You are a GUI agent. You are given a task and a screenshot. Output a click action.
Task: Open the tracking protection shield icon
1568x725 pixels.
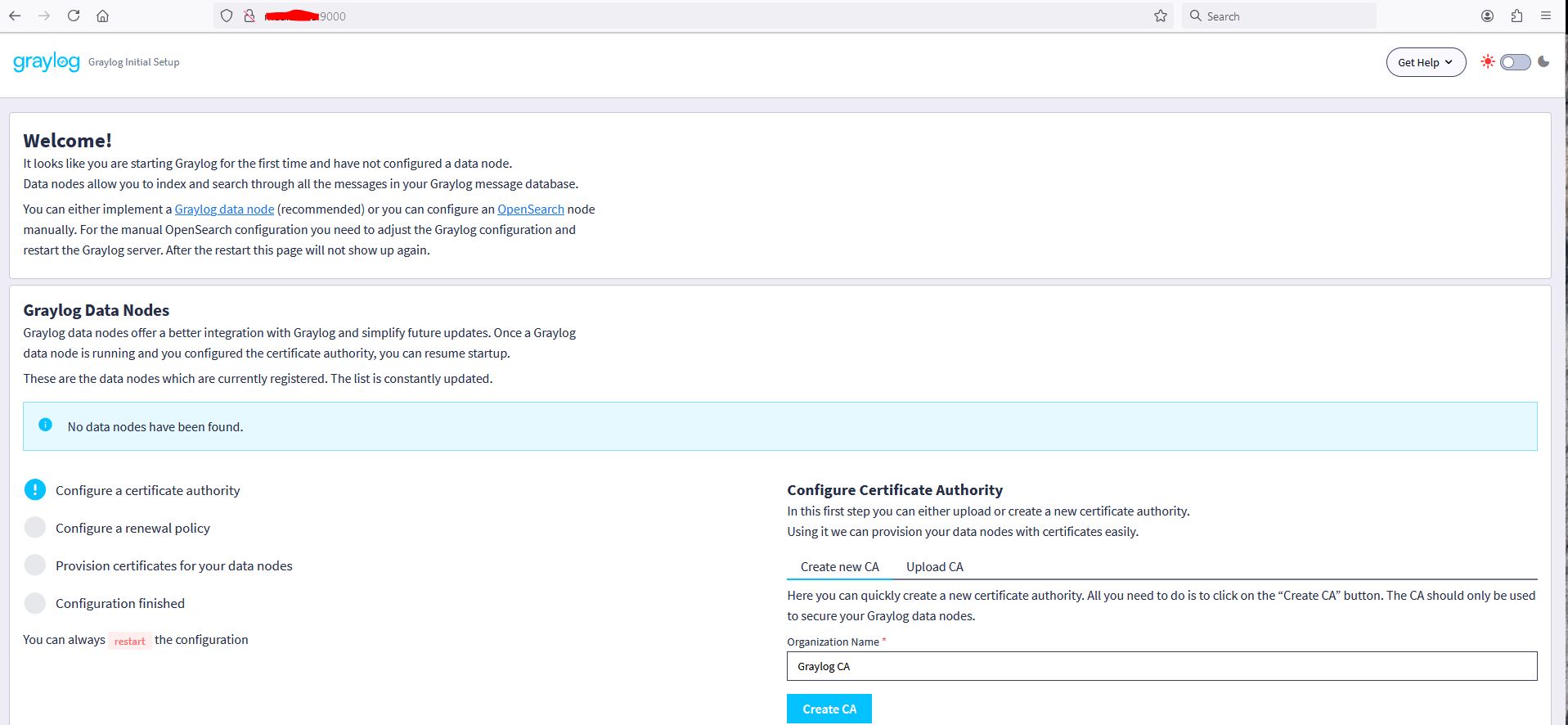tap(227, 16)
